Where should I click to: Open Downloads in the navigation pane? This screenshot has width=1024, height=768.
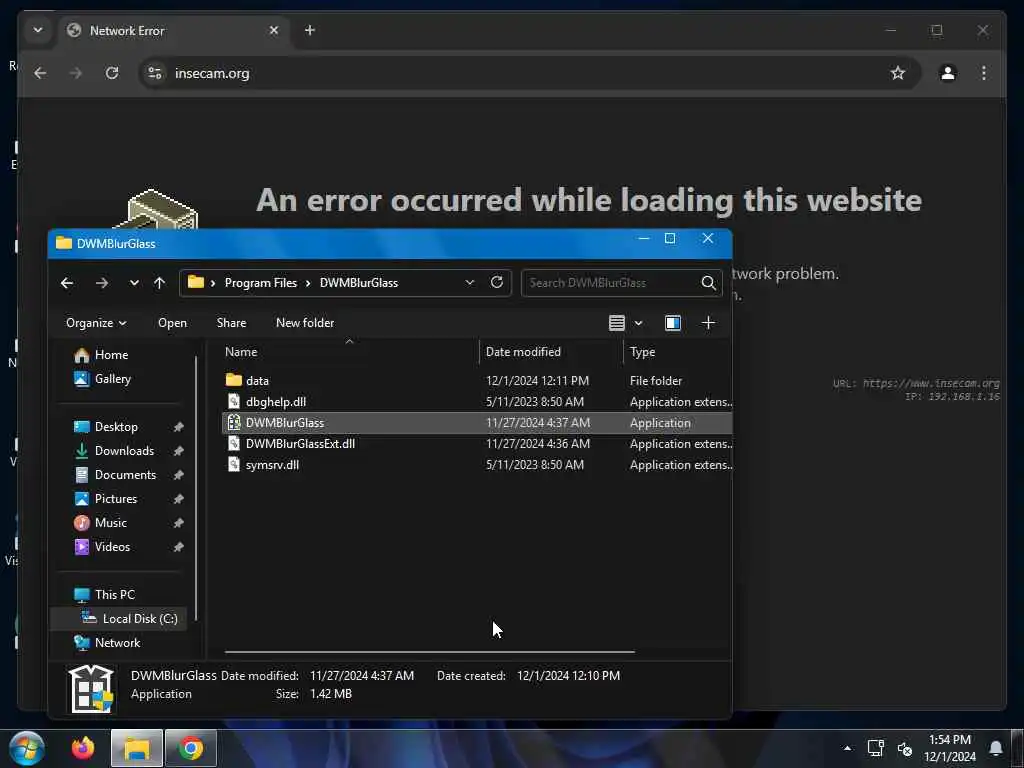[x=114, y=451]
